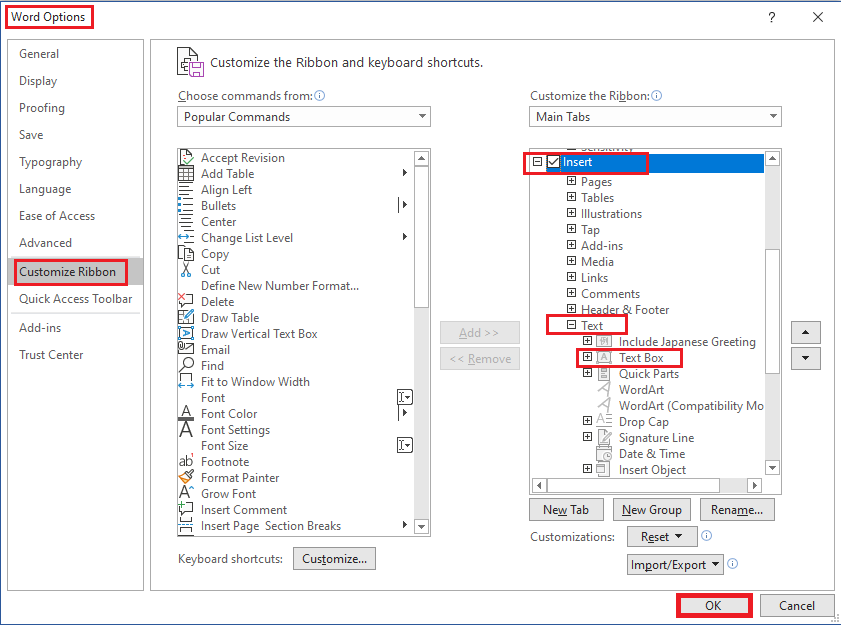Expand the Tables group

point(571,197)
